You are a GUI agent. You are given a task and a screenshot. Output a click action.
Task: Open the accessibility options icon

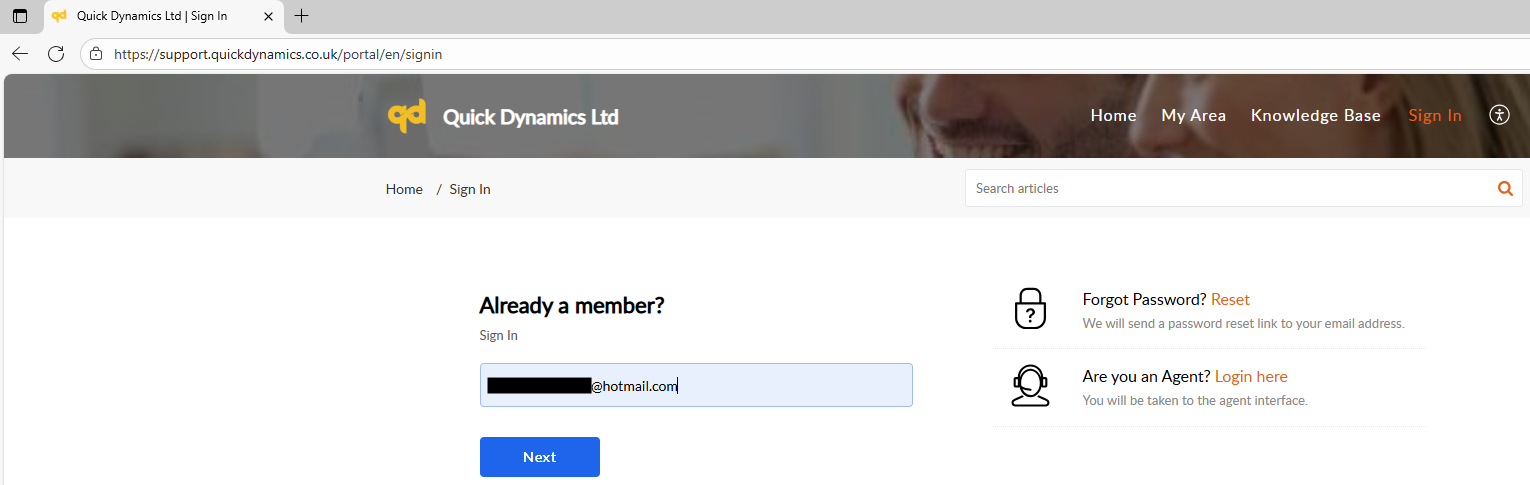[1498, 115]
